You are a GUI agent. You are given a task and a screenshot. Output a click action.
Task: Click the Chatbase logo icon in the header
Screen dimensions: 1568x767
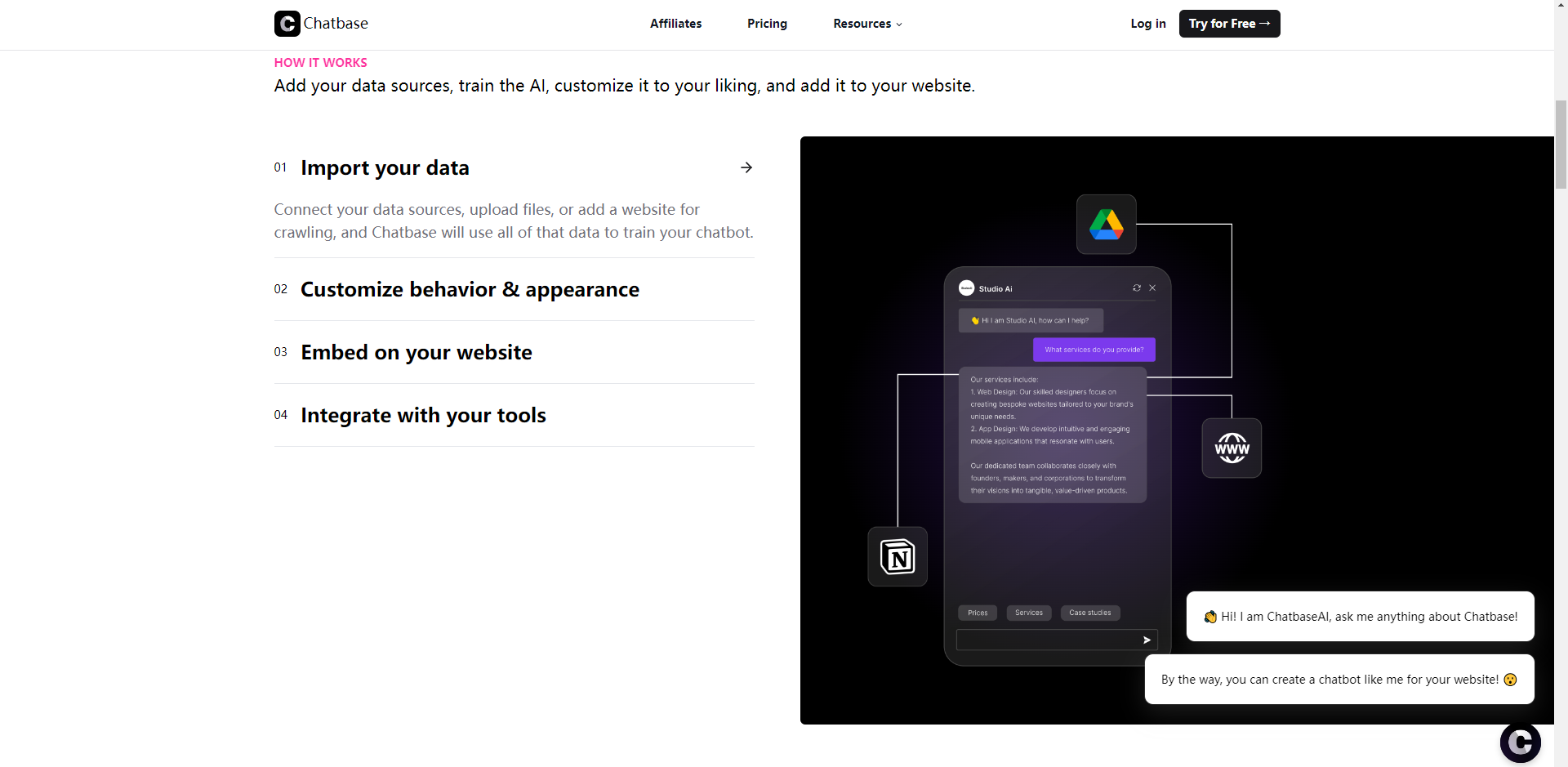pos(287,24)
